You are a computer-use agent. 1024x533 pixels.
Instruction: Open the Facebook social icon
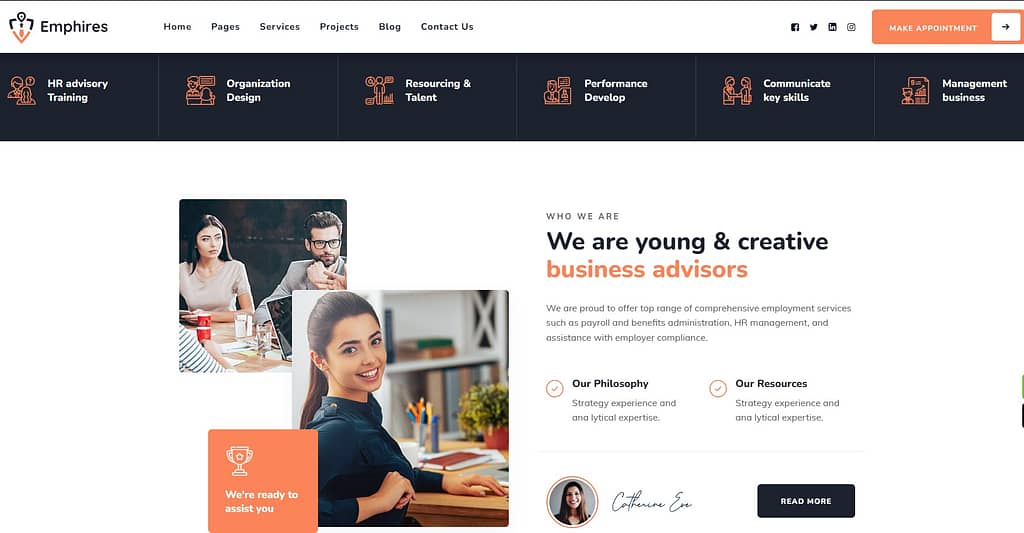coord(795,27)
